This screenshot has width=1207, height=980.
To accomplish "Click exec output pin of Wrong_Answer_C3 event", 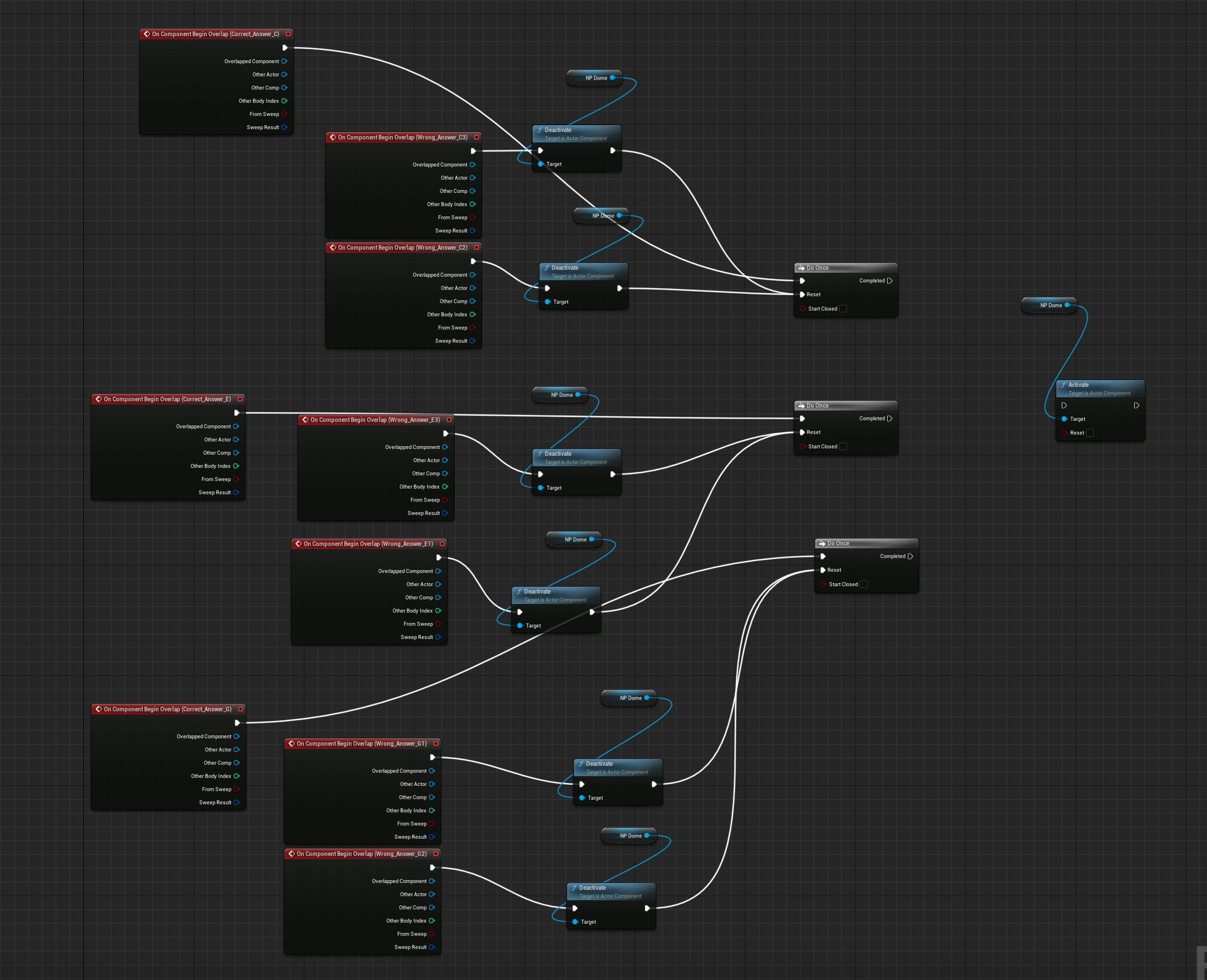I will (x=473, y=151).
